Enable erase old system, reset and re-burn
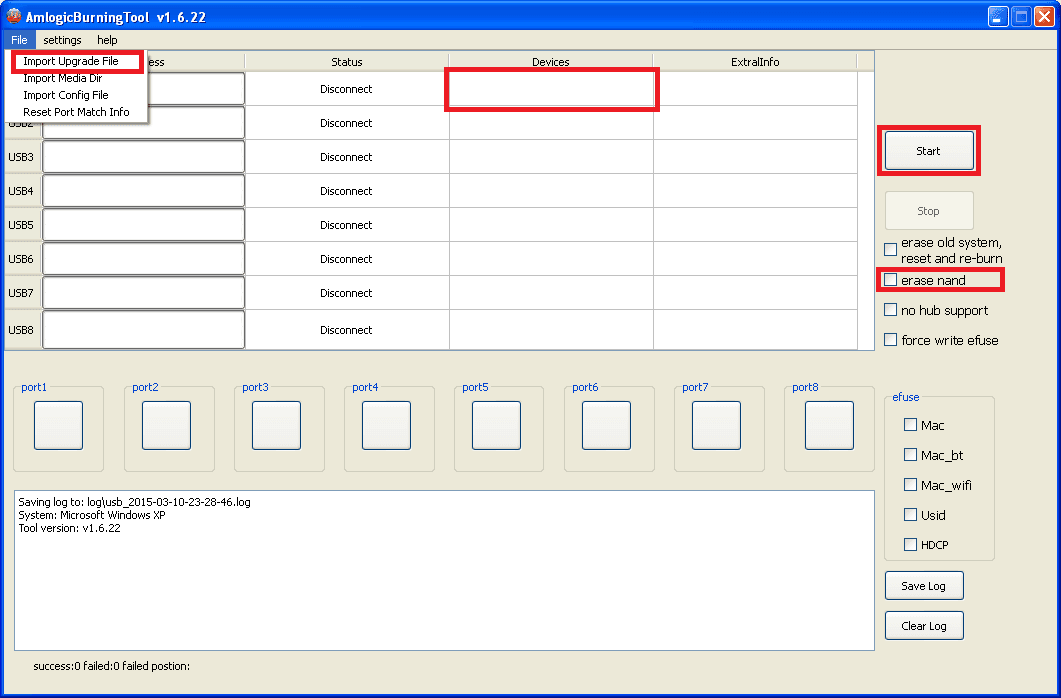The width and height of the screenshot is (1061, 698). click(890, 250)
